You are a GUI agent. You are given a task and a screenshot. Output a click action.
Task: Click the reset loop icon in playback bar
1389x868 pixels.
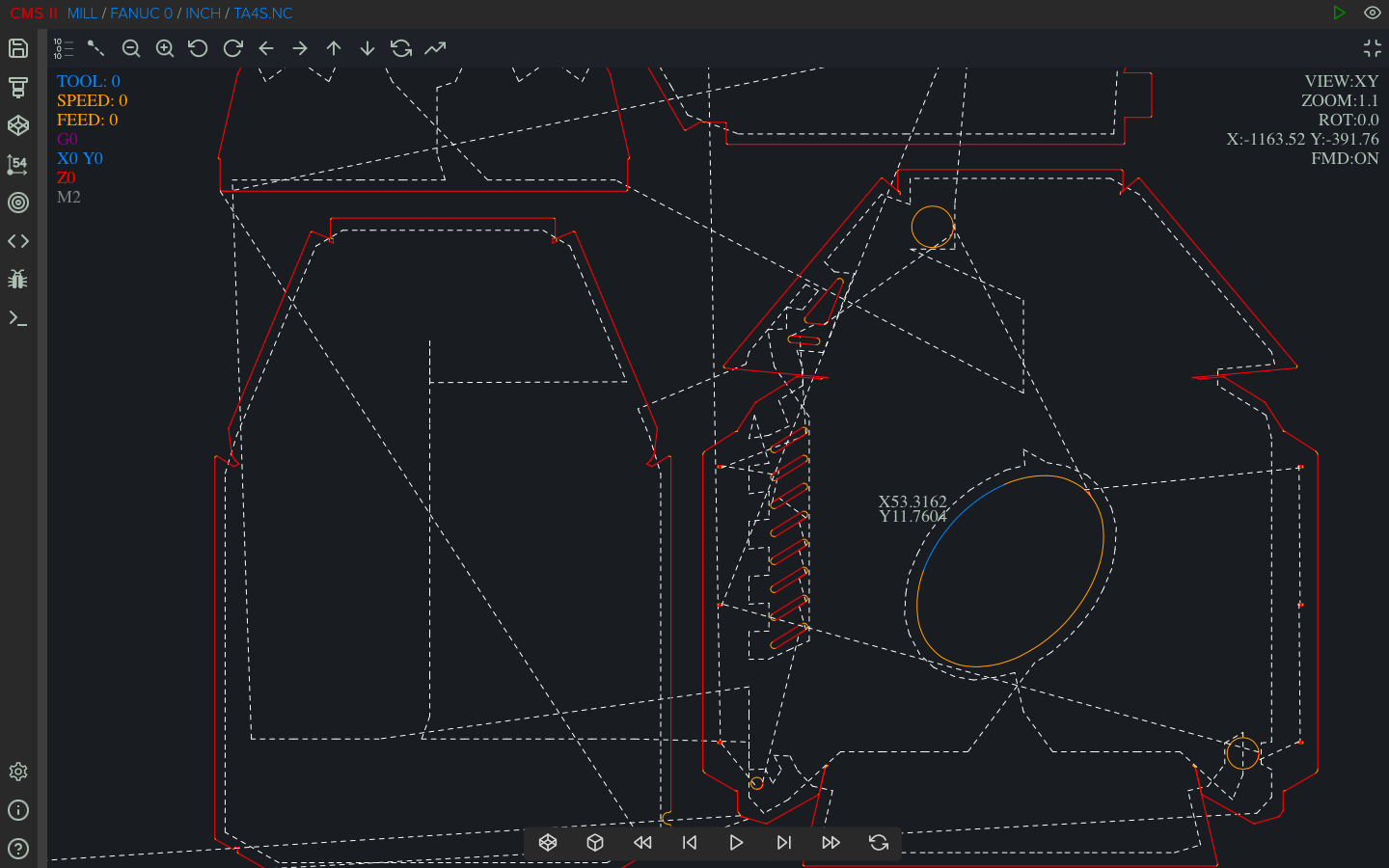point(879,843)
